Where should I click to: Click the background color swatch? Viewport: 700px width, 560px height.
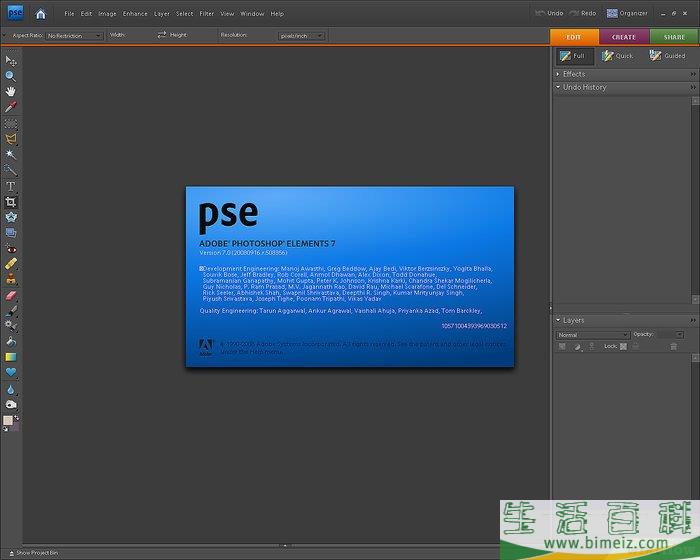point(15,427)
